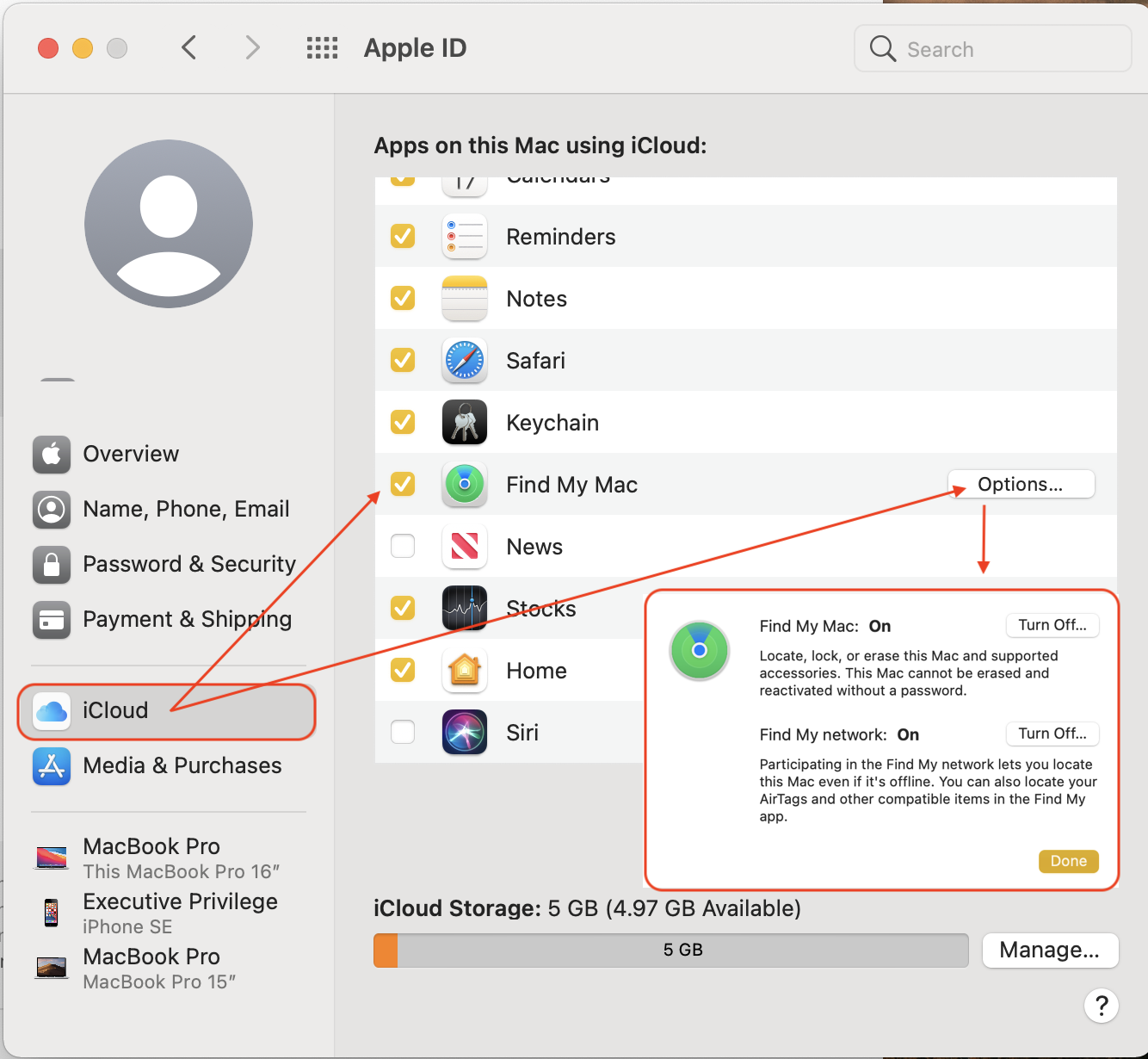Screen dimensions: 1148x1059
Task: Turn off Find My network
Action: 1052,734
